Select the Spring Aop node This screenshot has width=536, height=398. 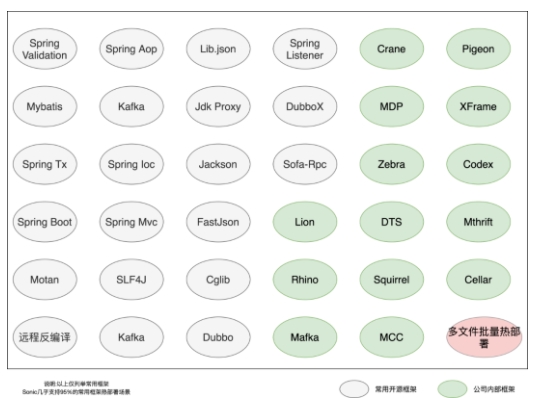coord(131,49)
